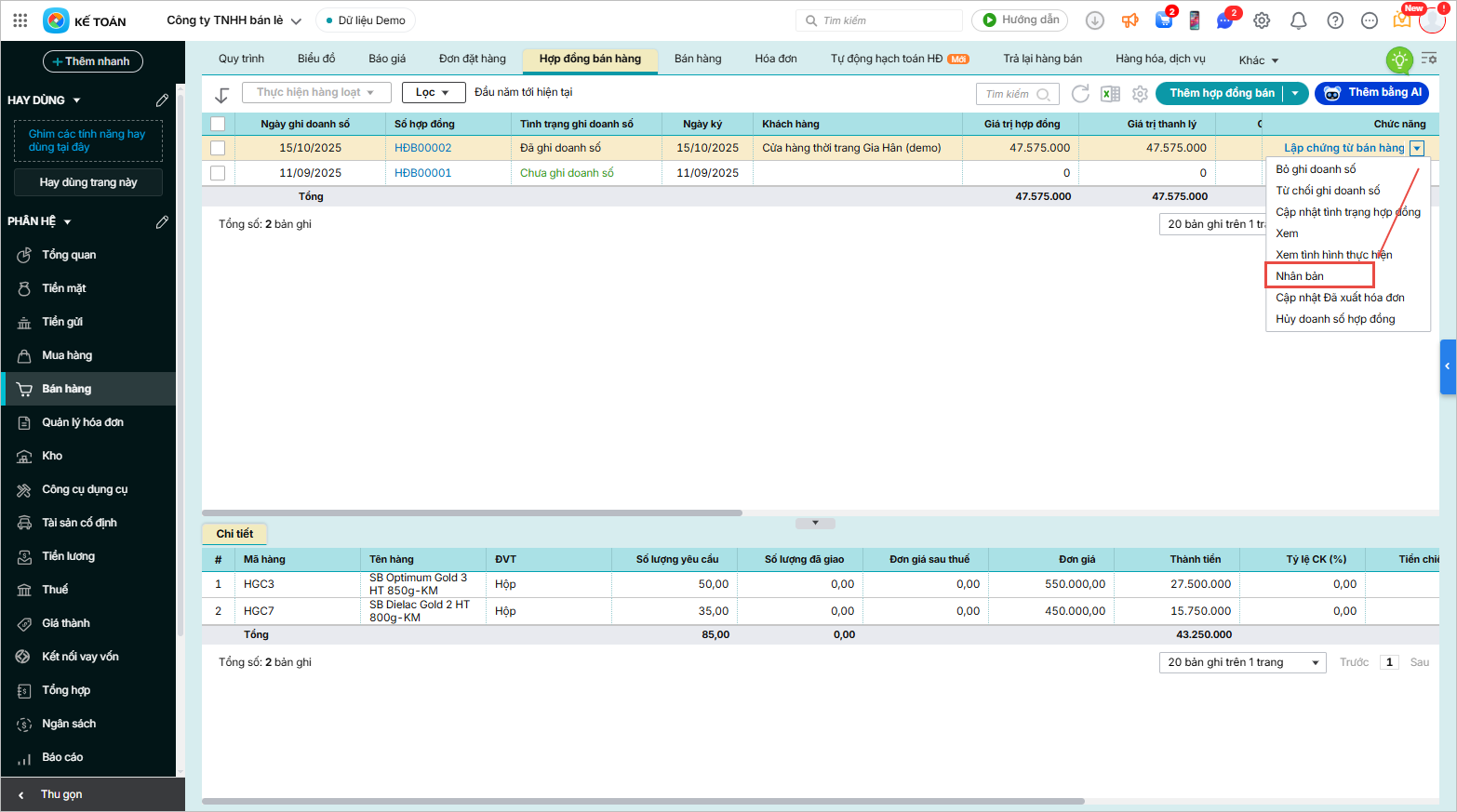
Task: Click the green lightbulb suggestion icon
Action: click(1398, 60)
